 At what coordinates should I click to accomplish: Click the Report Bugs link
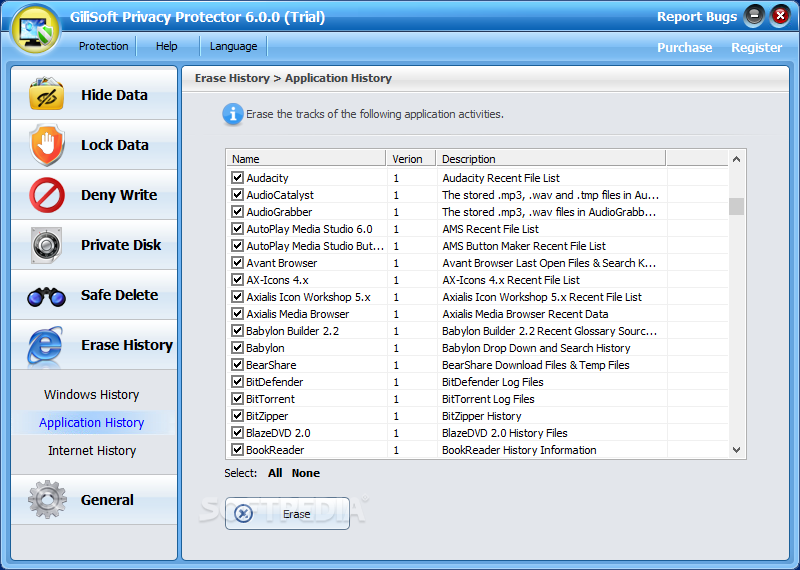click(x=697, y=17)
